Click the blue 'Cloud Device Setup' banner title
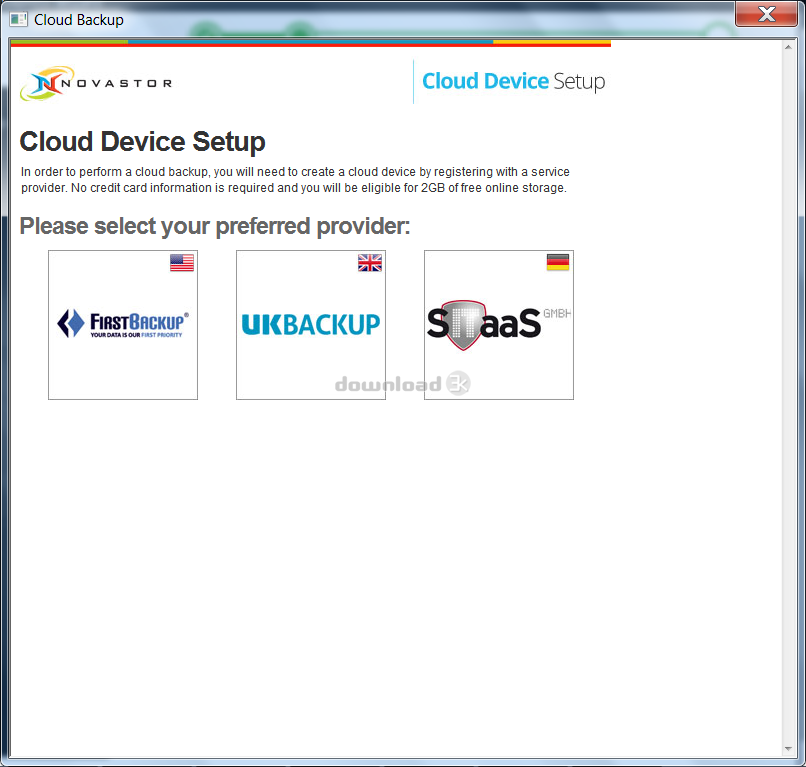Image resolution: width=806 pixels, height=767 pixels. click(514, 82)
